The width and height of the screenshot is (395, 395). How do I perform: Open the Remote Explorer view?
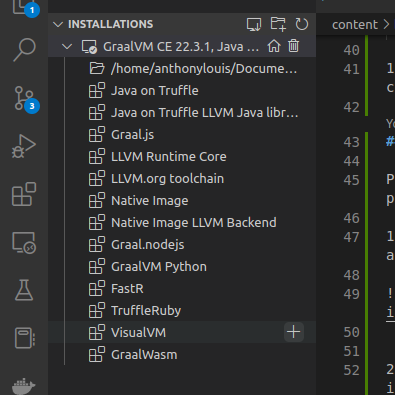click(x=24, y=243)
